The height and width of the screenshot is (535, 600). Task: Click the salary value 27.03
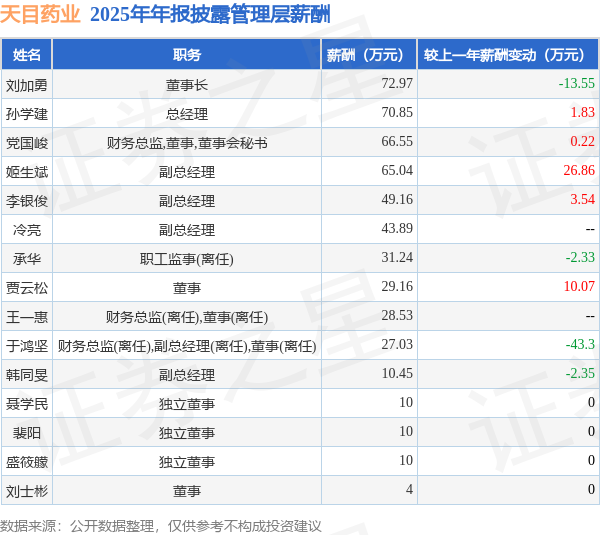(x=397, y=344)
